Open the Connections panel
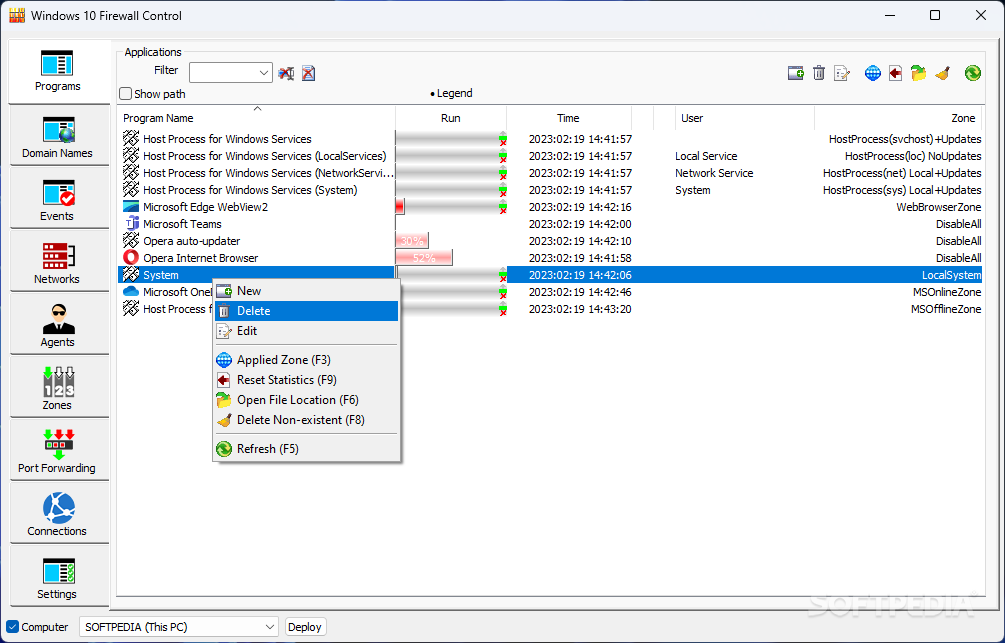The height and width of the screenshot is (643, 1005). [58, 514]
